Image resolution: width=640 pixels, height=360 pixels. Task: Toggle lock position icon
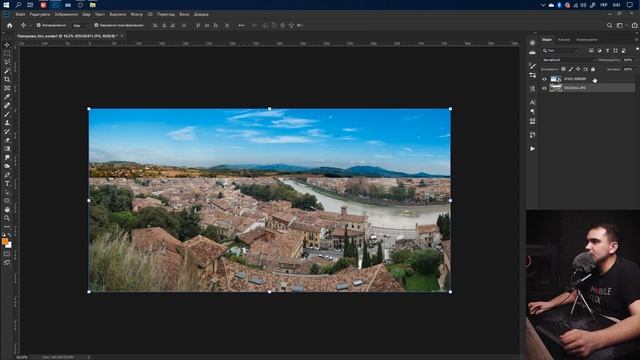(x=578, y=69)
